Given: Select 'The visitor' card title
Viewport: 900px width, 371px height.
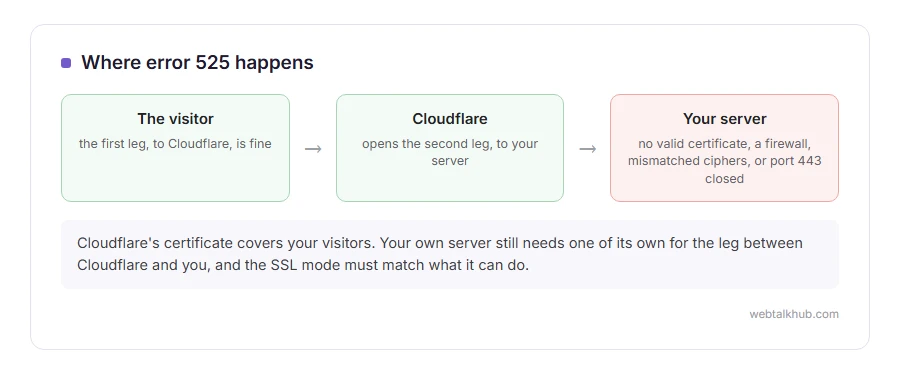Looking at the screenshot, I should click(175, 119).
